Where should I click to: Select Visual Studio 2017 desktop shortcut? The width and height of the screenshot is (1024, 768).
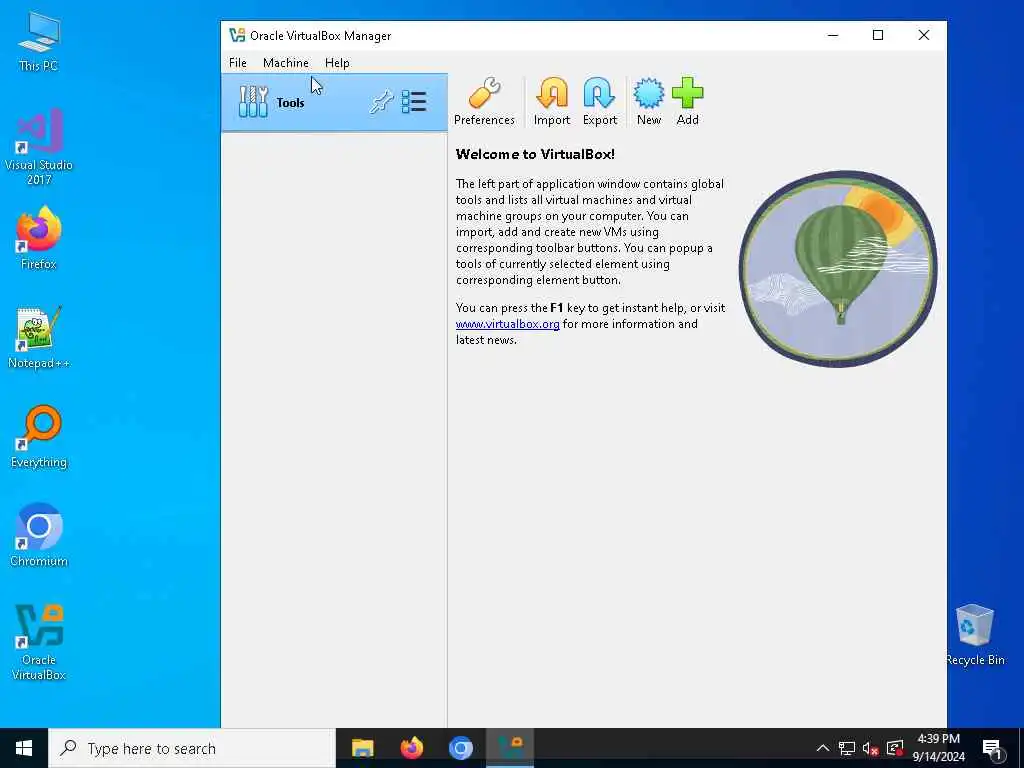tap(39, 147)
